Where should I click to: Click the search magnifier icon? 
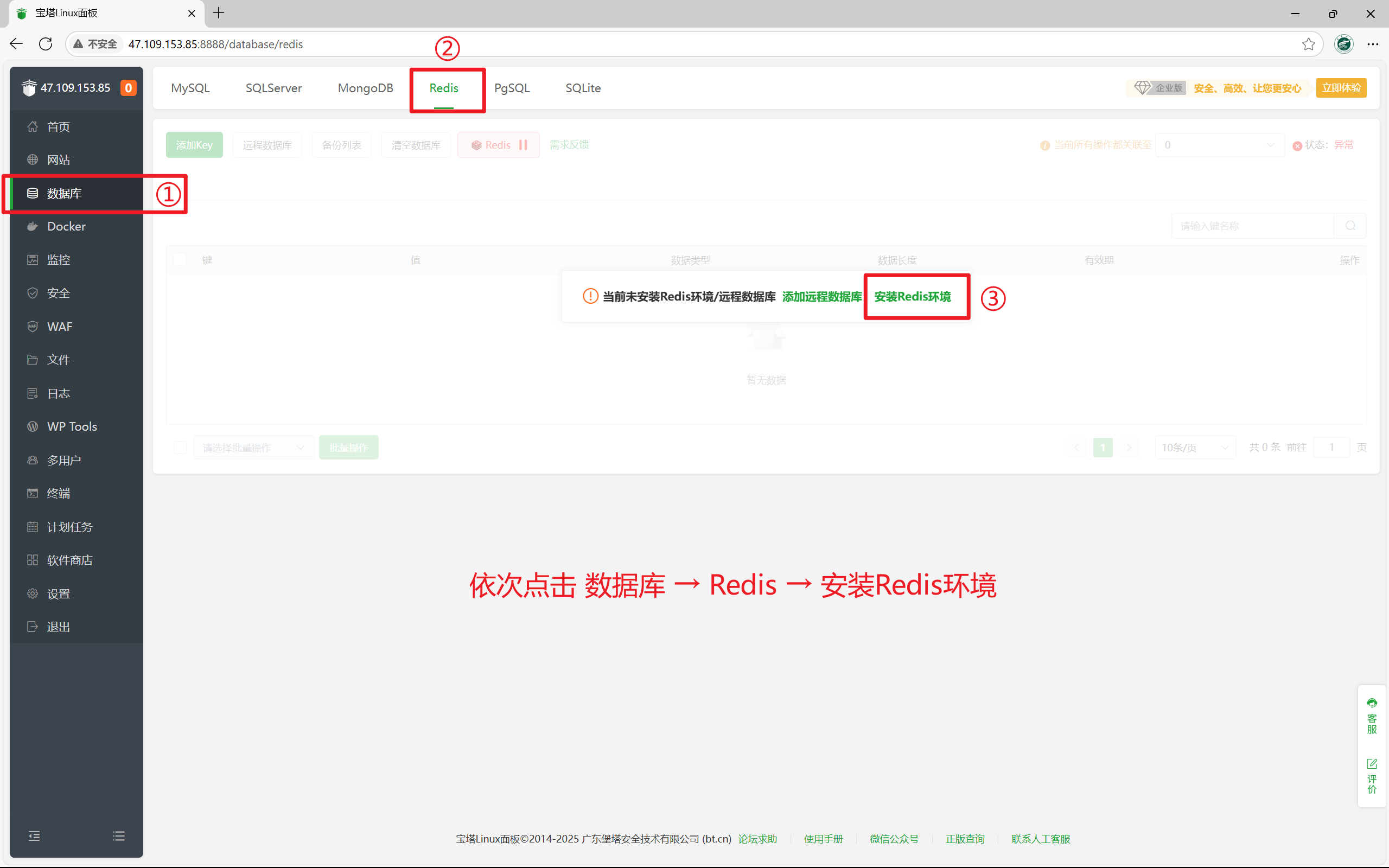point(1350,226)
